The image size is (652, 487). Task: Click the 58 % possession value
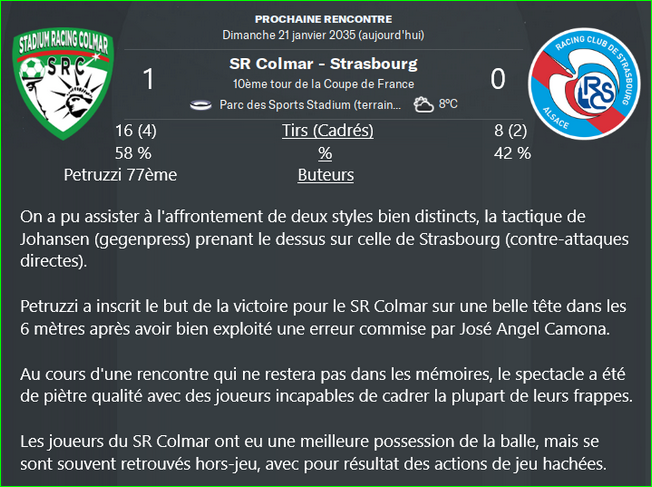coord(133,153)
